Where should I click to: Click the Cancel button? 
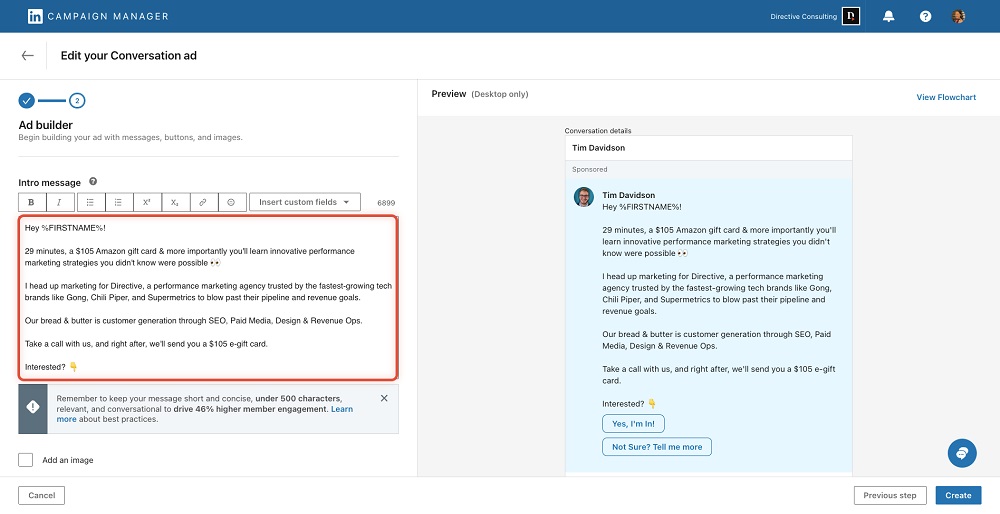tap(41, 496)
